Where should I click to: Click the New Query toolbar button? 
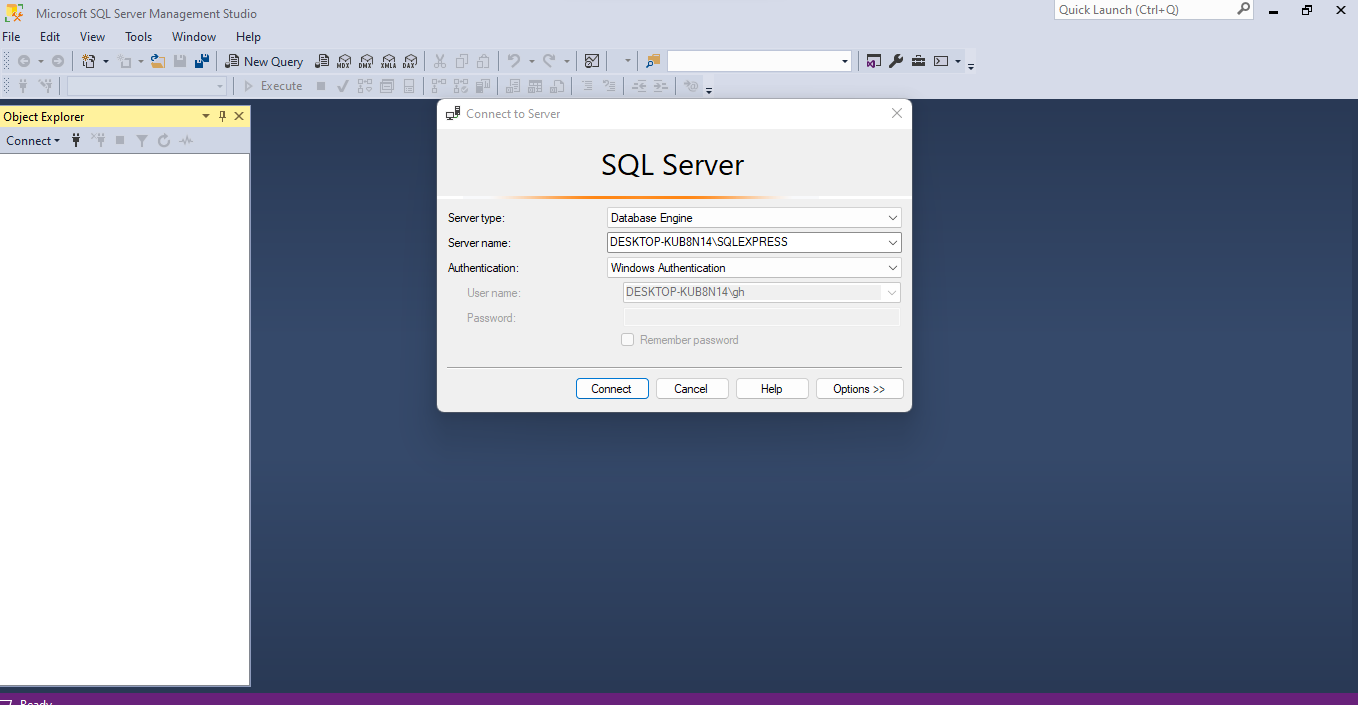pos(264,61)
